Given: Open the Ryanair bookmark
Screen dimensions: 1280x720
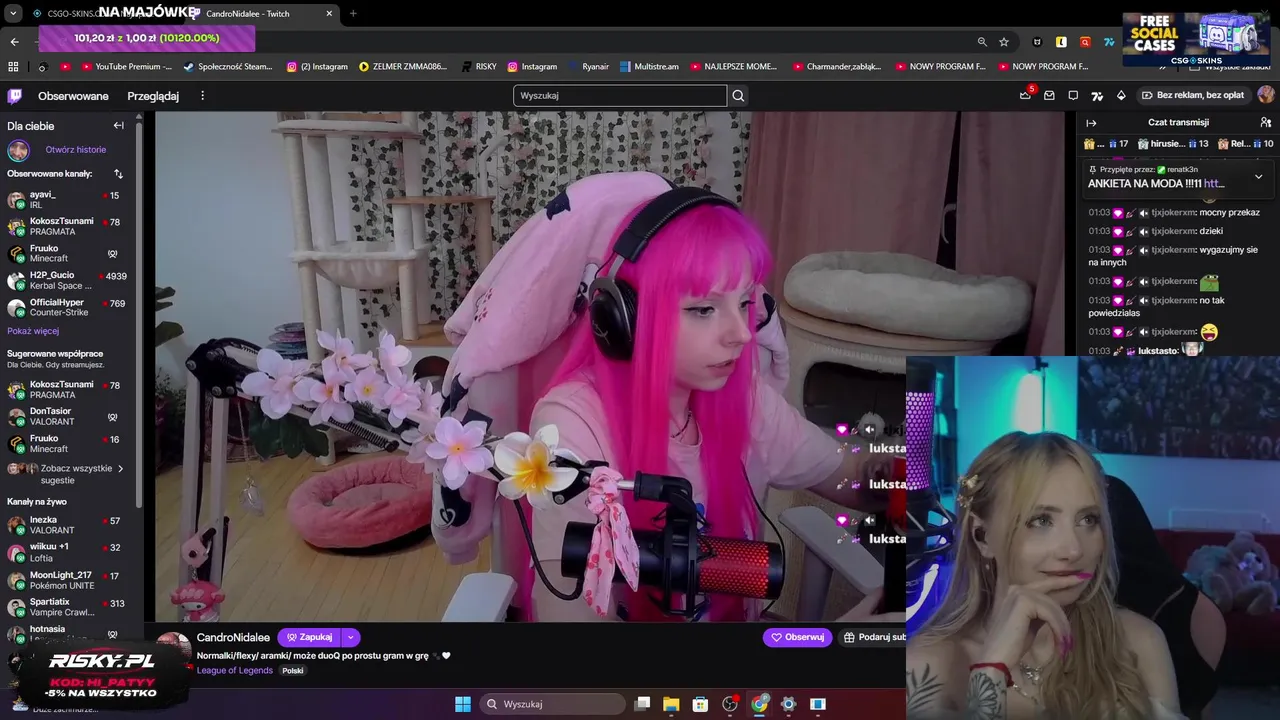Looking at the screenshot, I should click(588, 66).
